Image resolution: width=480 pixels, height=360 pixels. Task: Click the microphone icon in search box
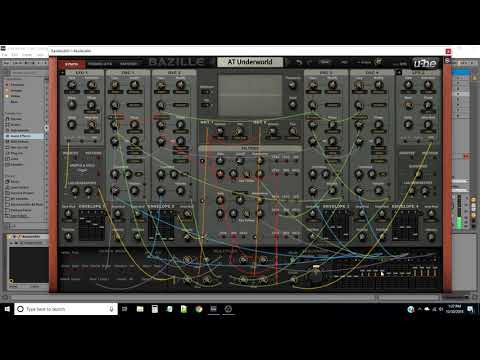point(111,309)
